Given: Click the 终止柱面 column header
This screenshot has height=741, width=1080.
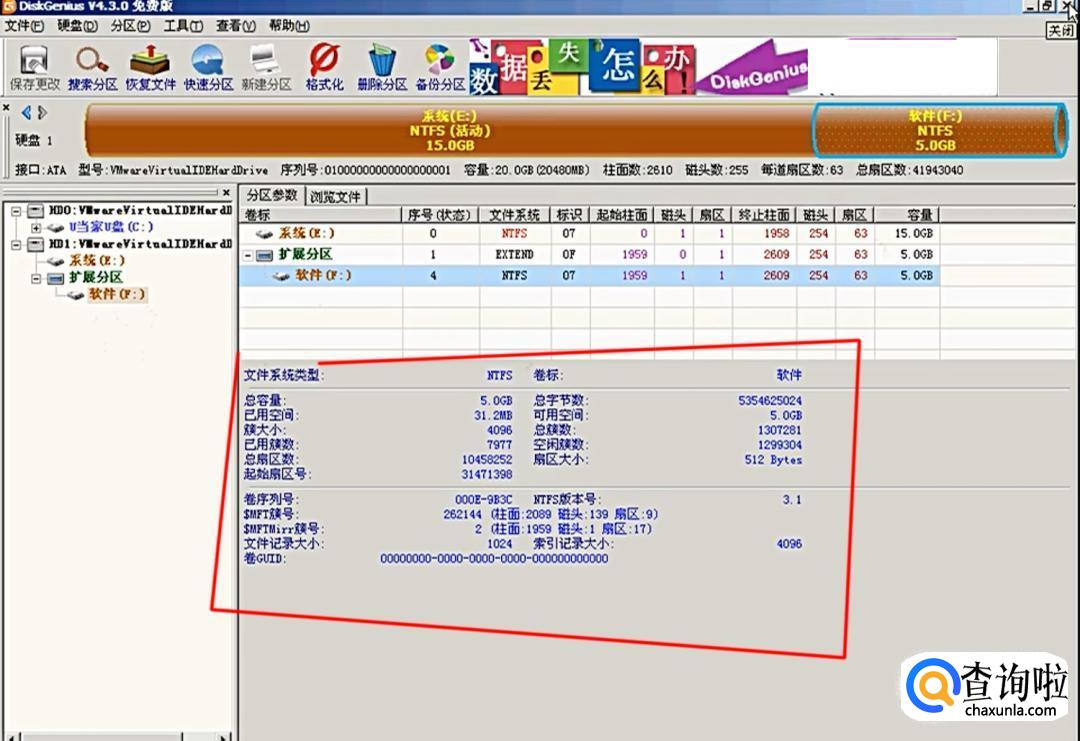Looking at the screenshot, I should click(x=764, y=215).
